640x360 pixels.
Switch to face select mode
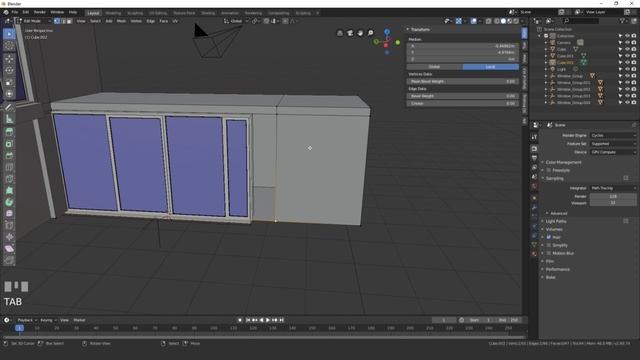click(x=69, y=21)
